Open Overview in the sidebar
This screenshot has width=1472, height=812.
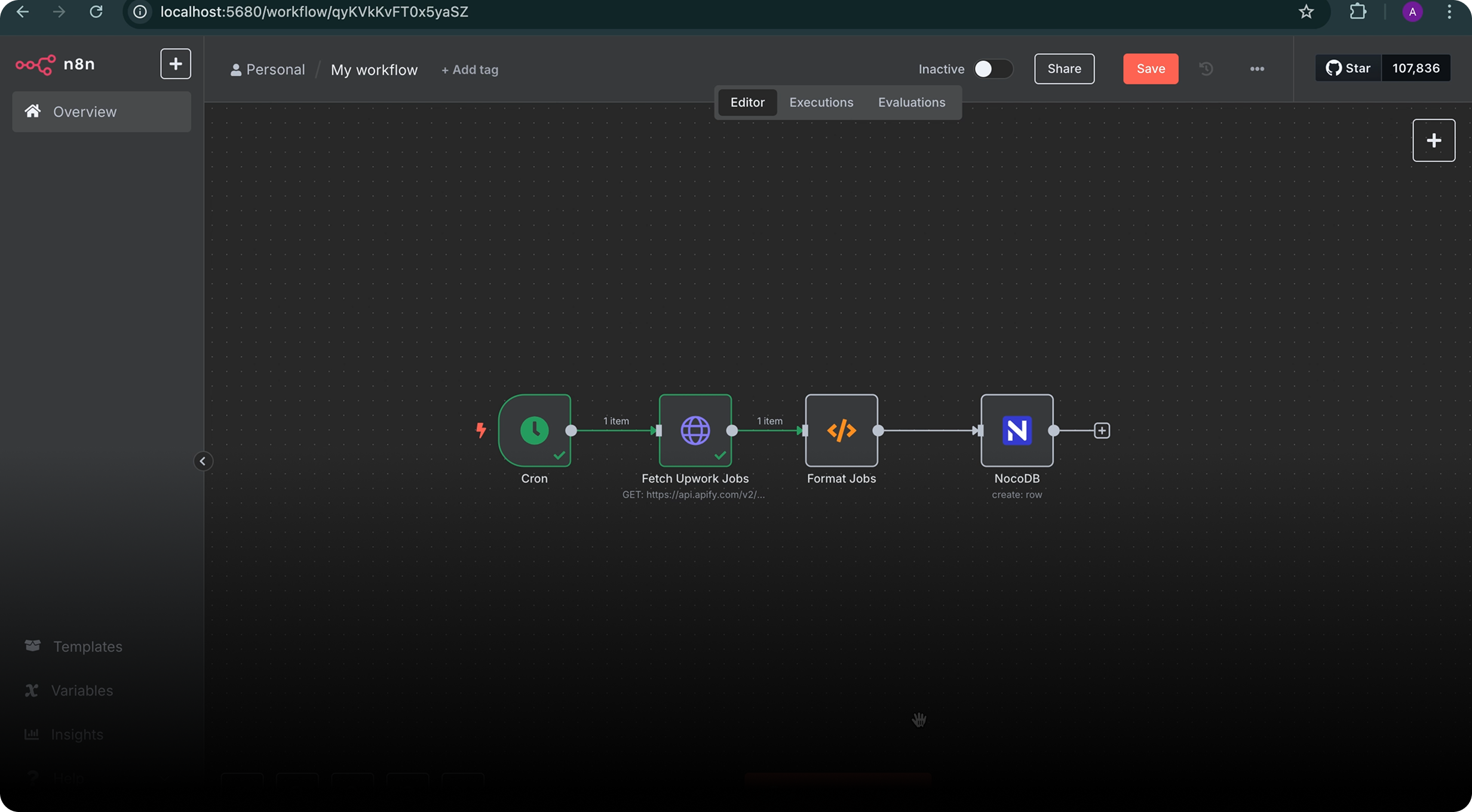(x=102, y=112)
